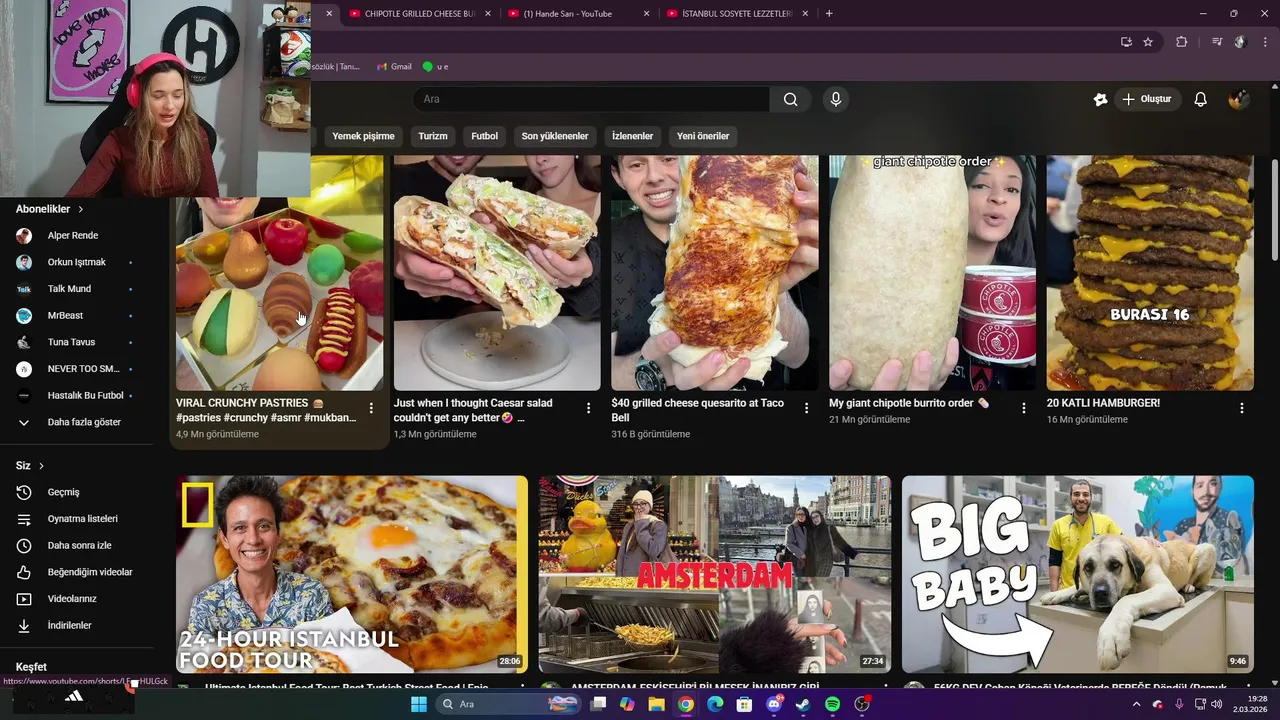Expand the Siz section chevron
Image resolution: width=1280 pixels, height=720 pixels.
tap(41, 466)
